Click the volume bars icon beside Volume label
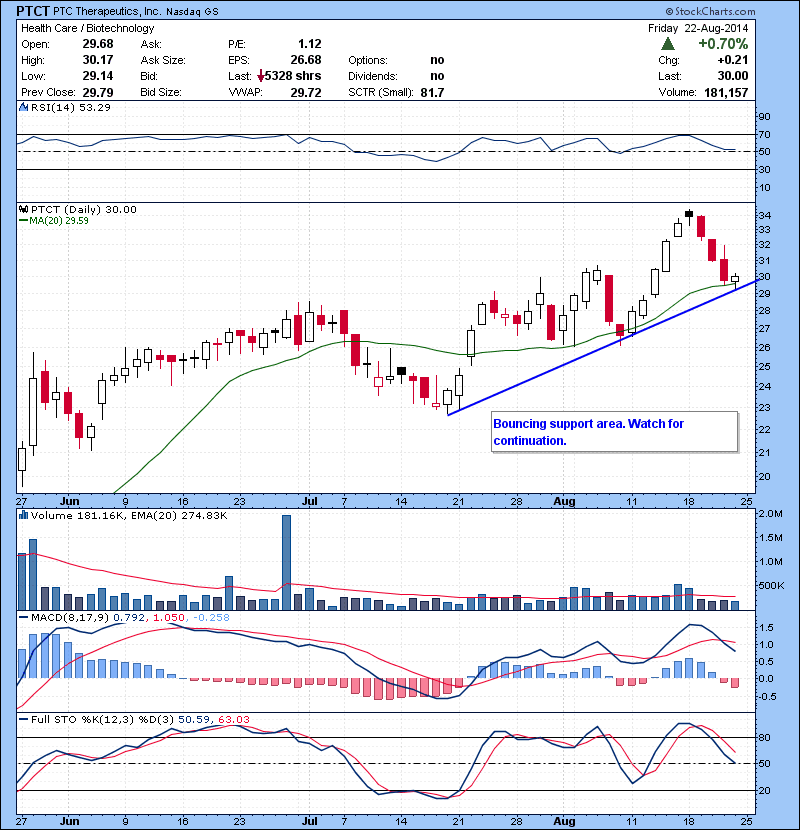This screenshot has height=830, width=800. coord(23,515)
